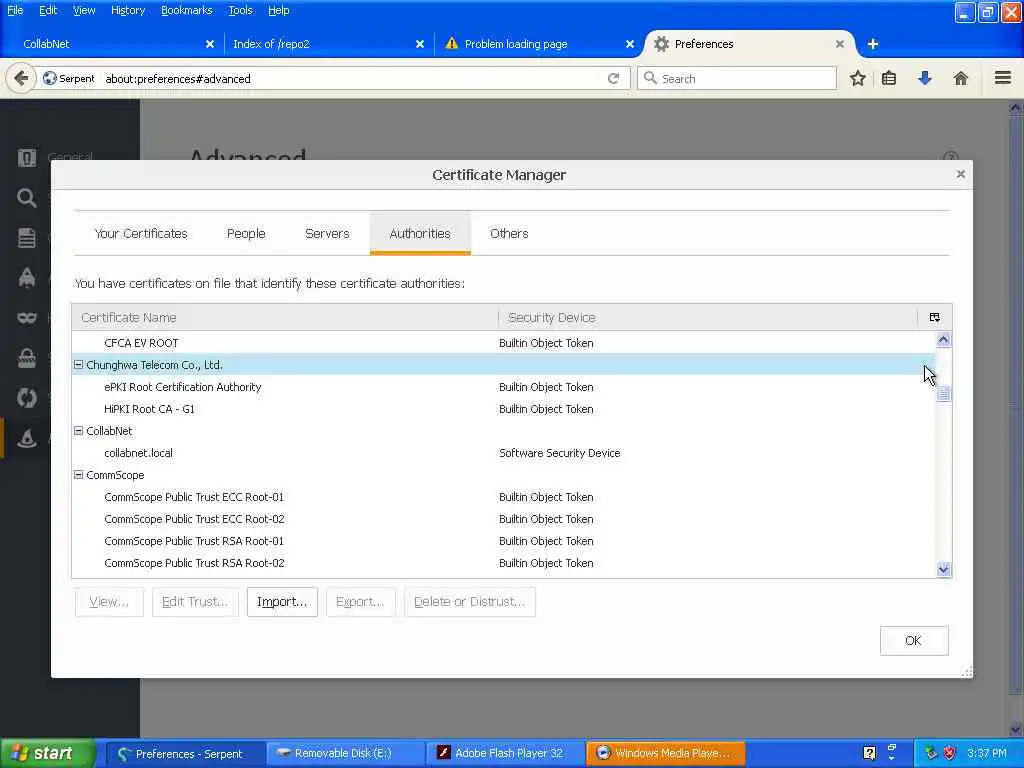Switch to the Servers tab
The height and width of the screenshot is (768, 1024).
(327, 233)
